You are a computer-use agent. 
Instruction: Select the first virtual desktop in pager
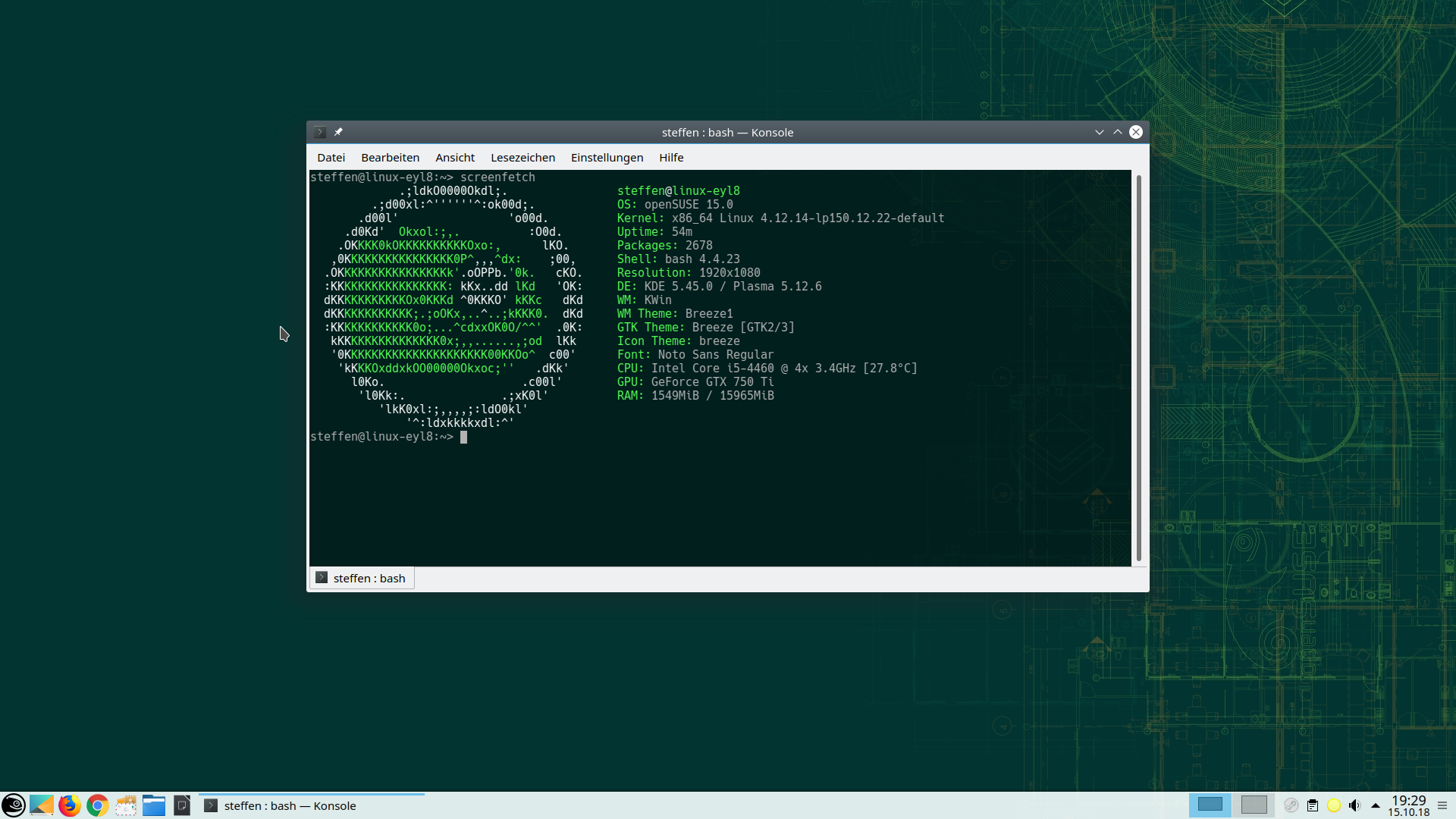tap(1210, 805)
